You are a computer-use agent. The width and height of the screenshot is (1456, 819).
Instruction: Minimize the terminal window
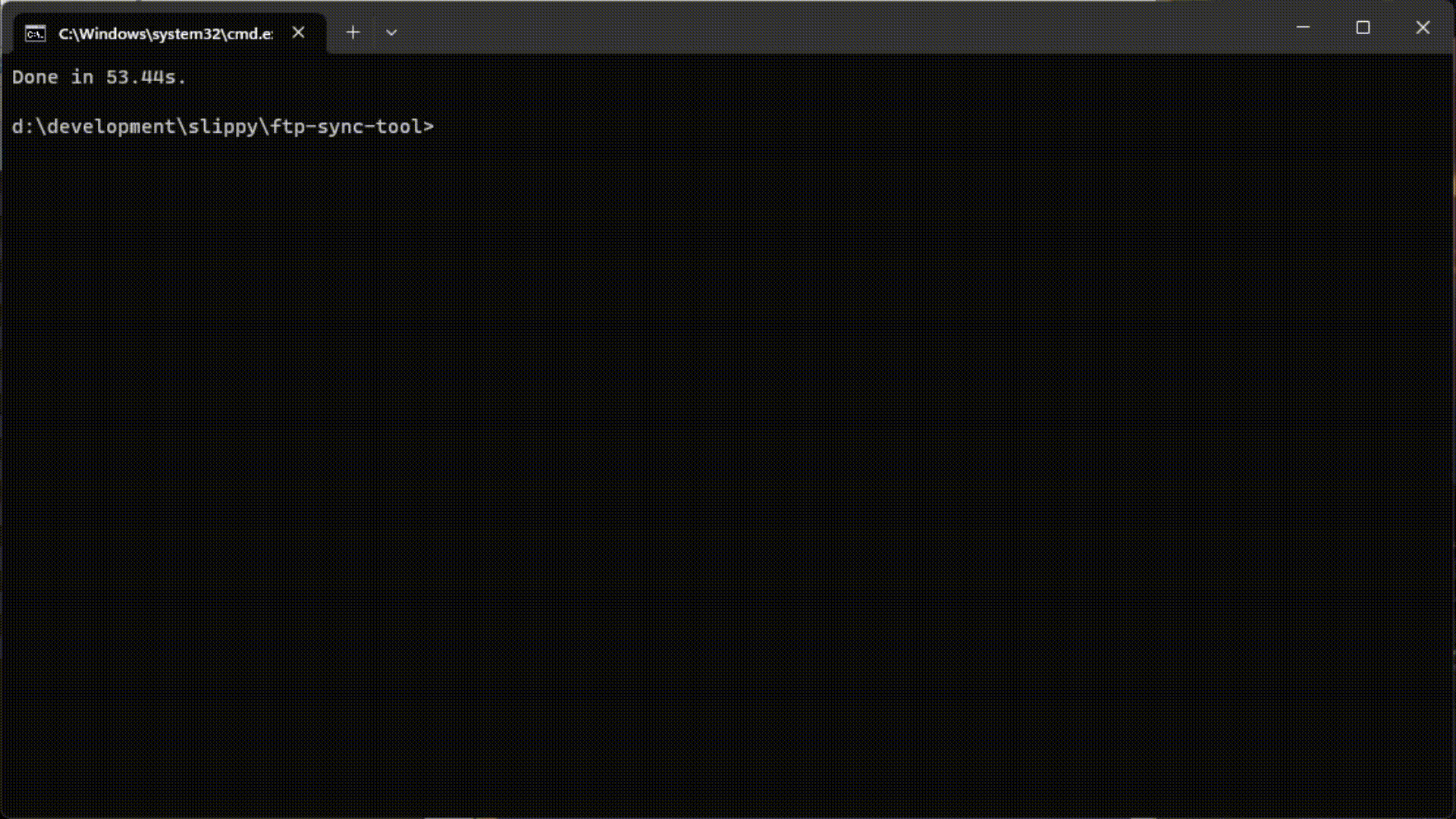[1303, 28]
